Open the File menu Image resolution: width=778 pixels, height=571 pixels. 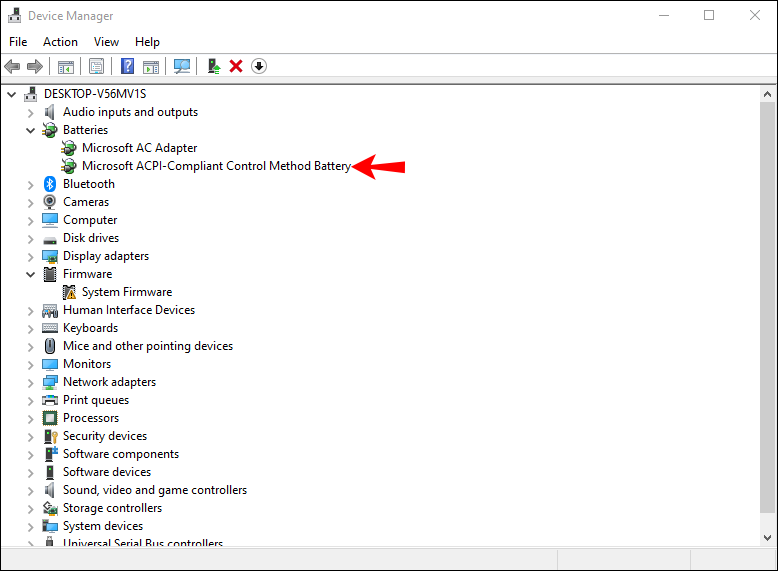click(18, 42)
